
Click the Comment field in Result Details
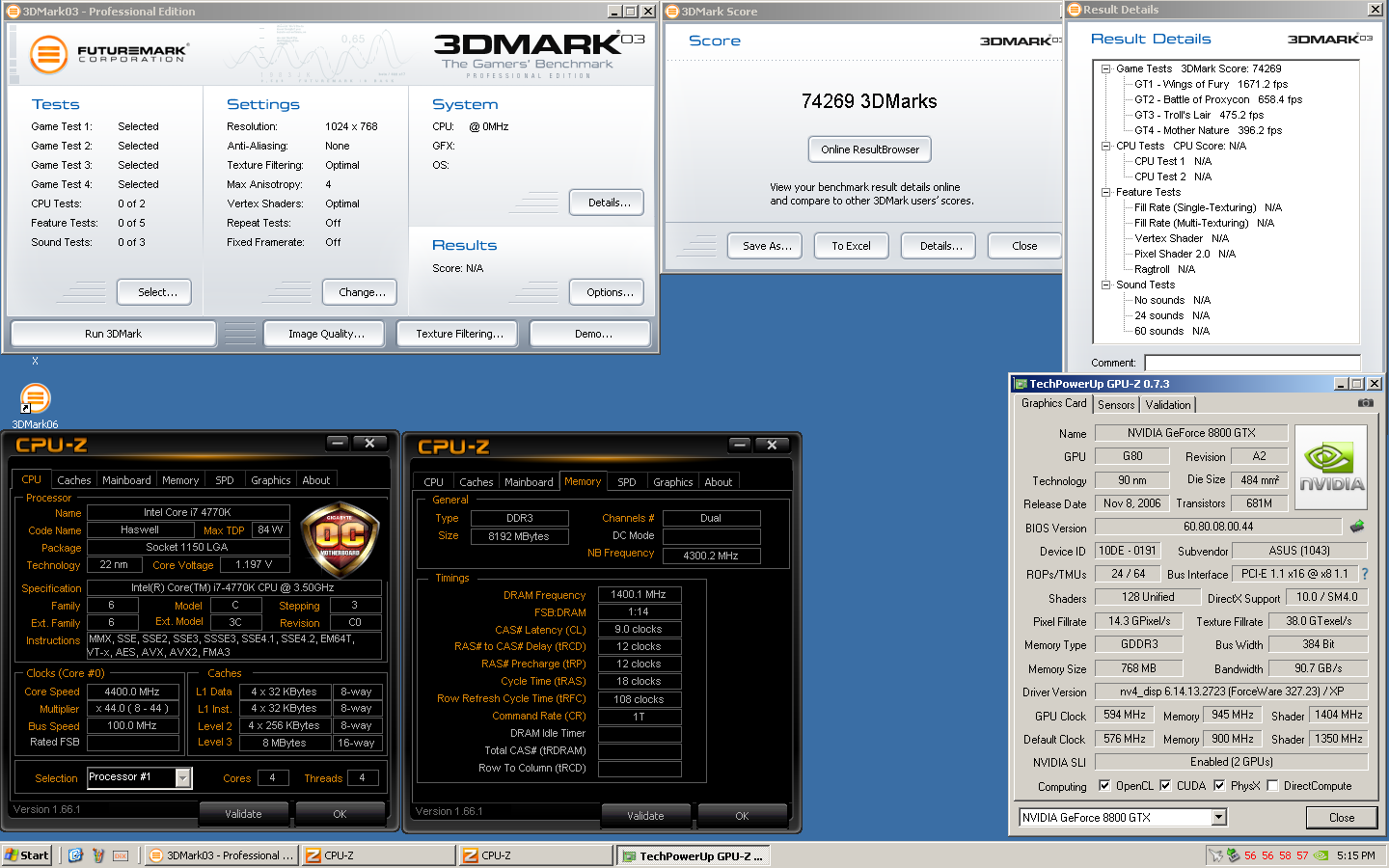pyautogui.click(x=1252, y=363)
